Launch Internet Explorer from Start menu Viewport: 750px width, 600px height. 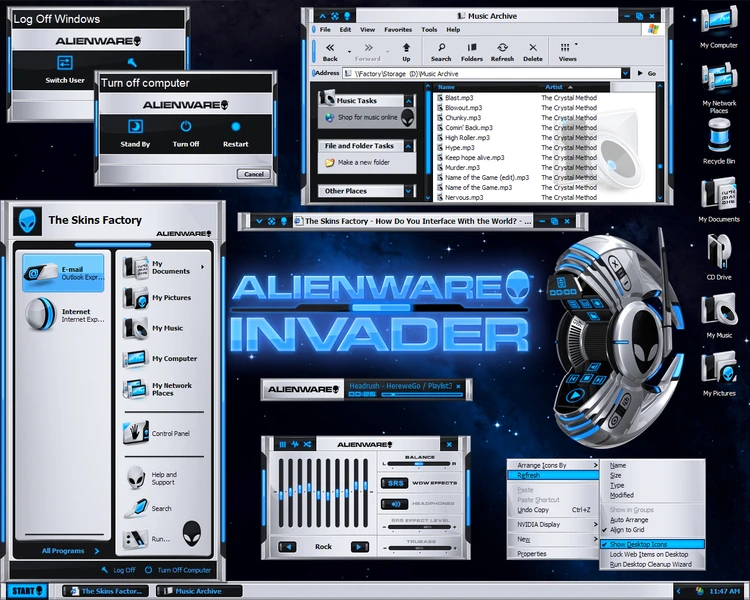[x=63, y=315]
